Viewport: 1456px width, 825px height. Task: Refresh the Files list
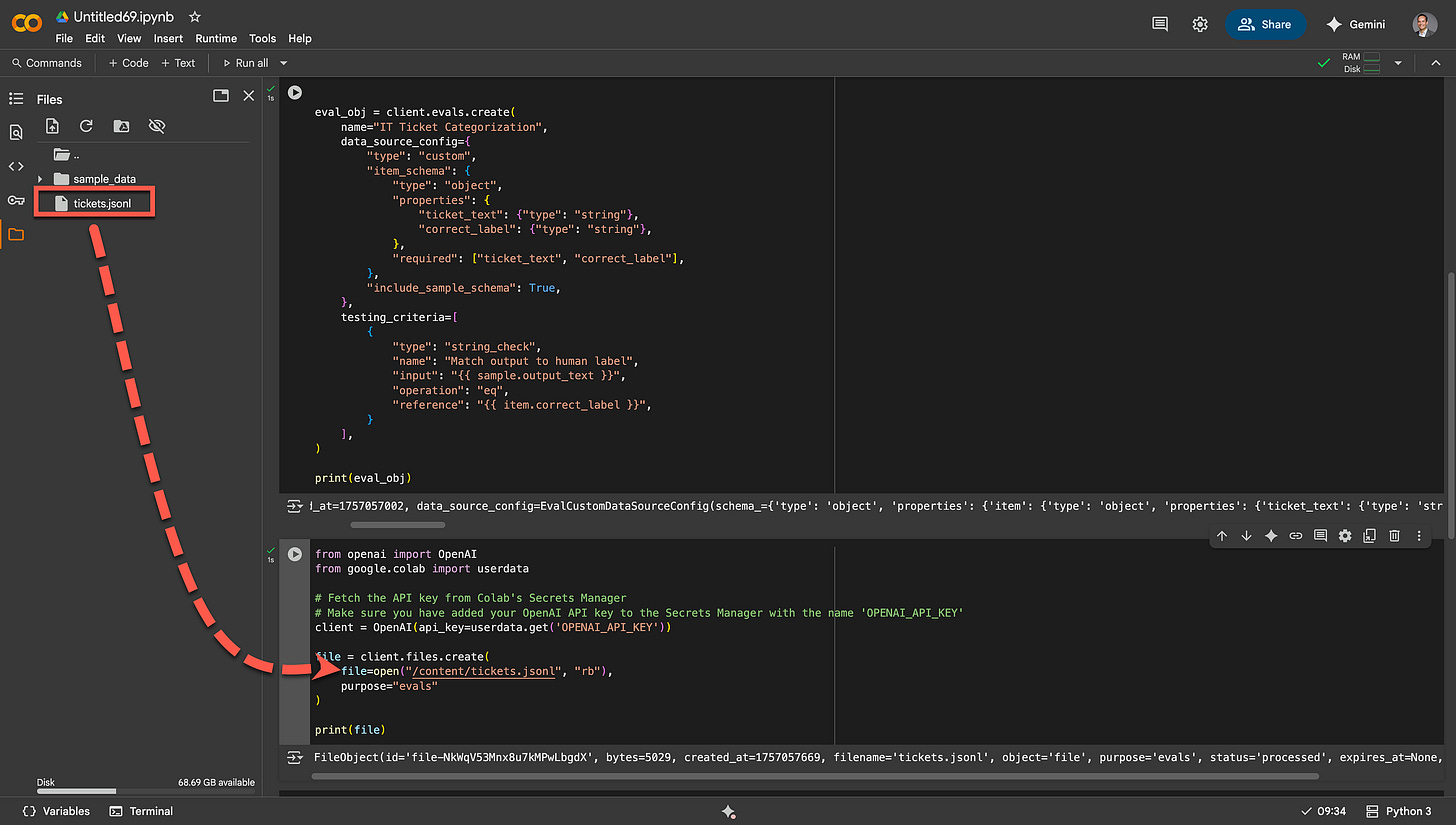86,126
